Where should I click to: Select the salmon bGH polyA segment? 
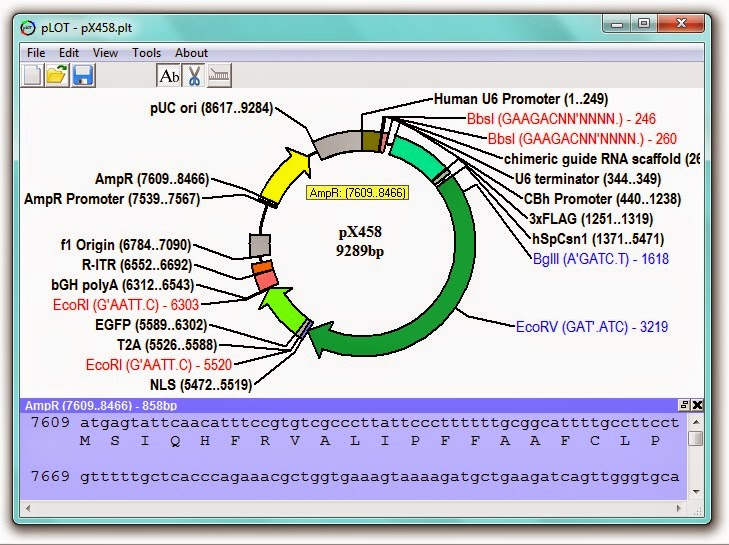click(x=266, y=281)
